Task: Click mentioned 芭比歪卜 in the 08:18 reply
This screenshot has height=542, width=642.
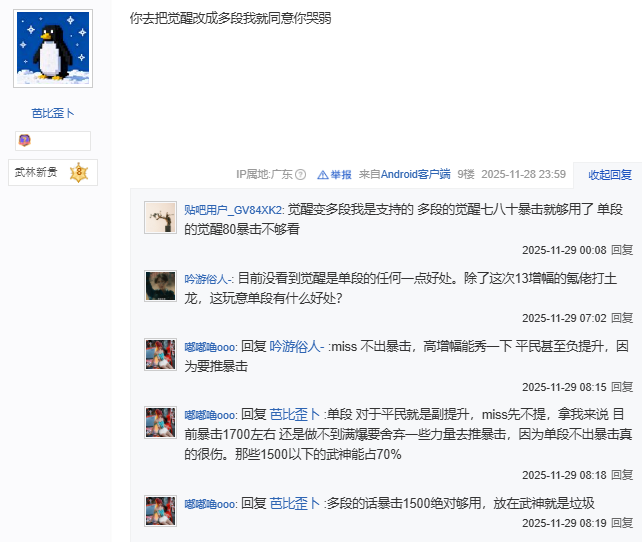Action: tap(295, 415)
